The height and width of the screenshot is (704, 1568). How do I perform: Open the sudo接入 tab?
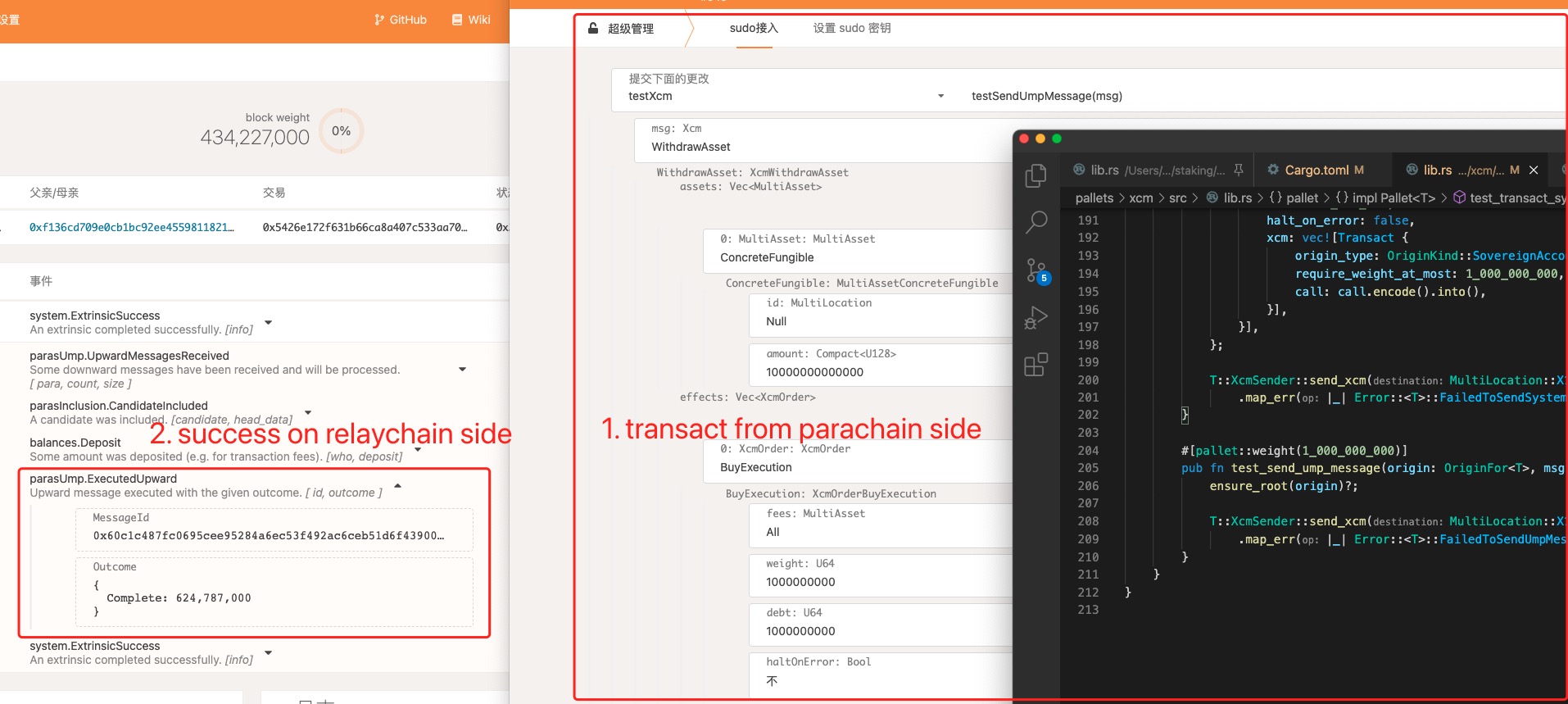pos(754,28)
